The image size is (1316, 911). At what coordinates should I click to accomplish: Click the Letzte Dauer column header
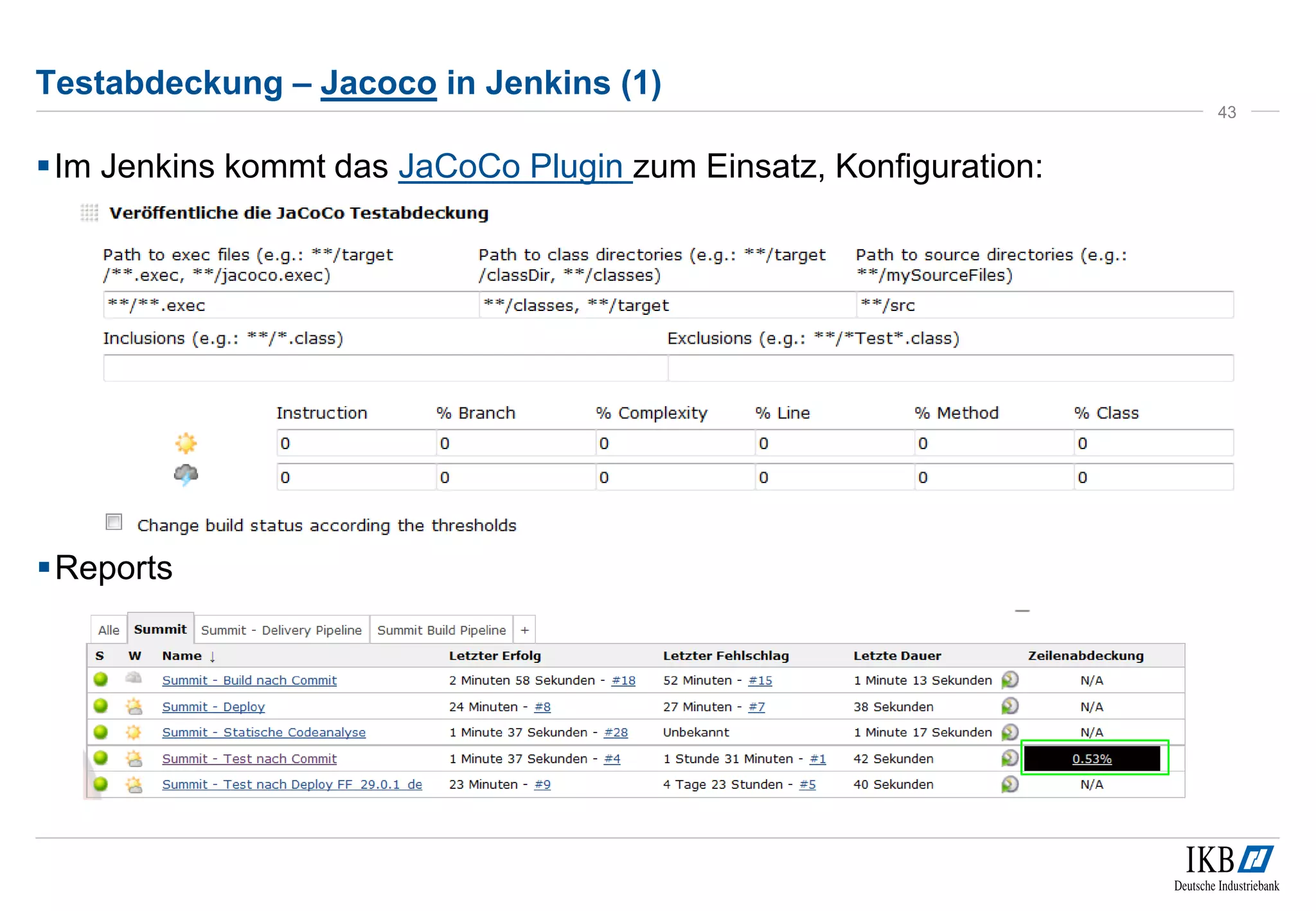coord(897,656)
